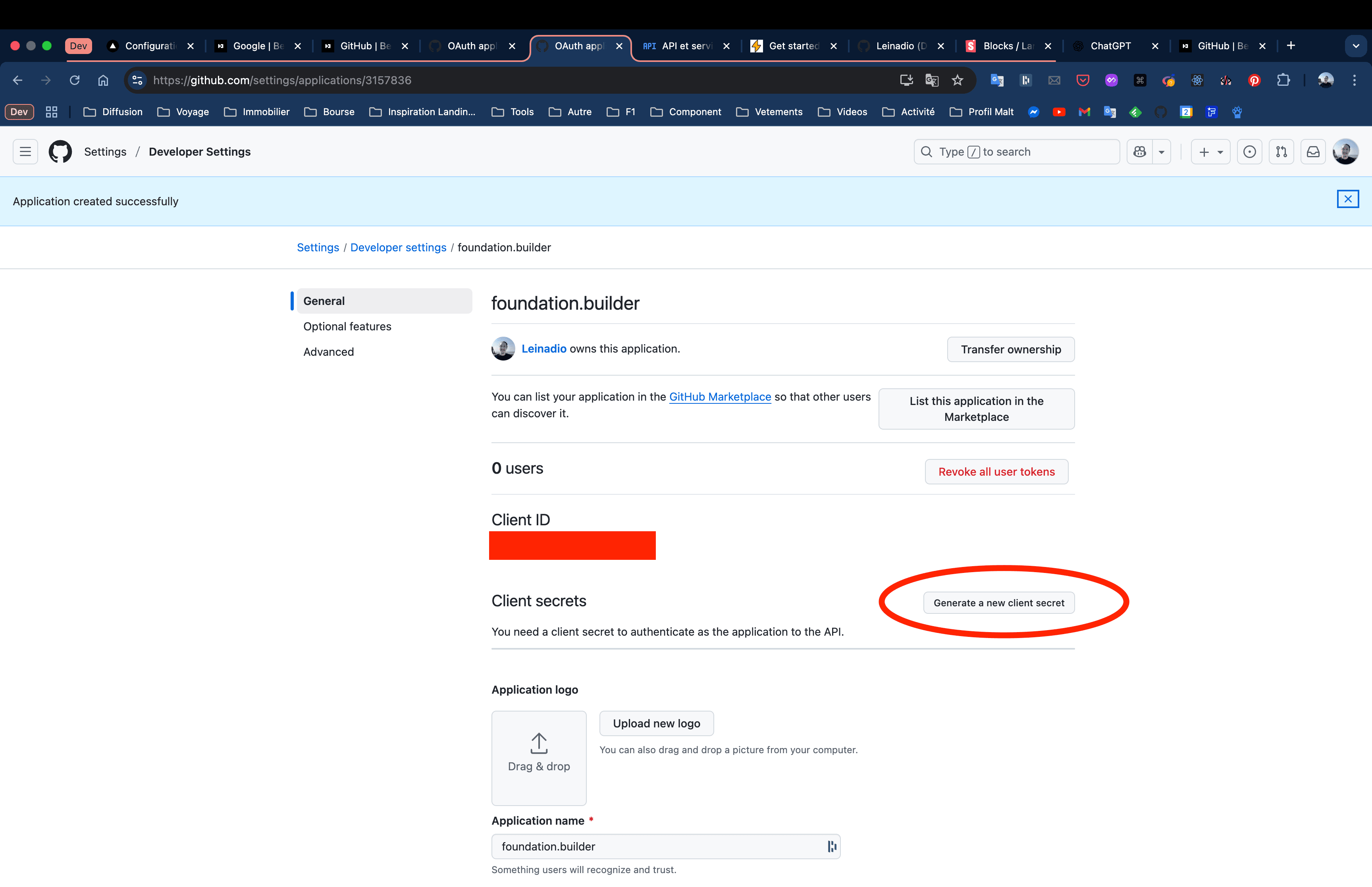This screenshot has width=1372, height=887.
Task: Open the Copilot chat icon
Action: pyautogui.click(x=1139, y=152)
